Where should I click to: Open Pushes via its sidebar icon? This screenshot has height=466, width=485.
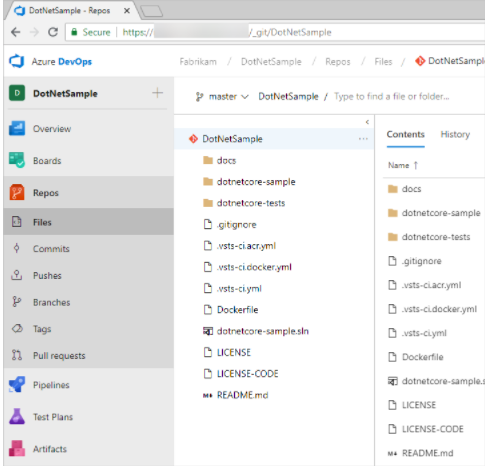point(17,275)
